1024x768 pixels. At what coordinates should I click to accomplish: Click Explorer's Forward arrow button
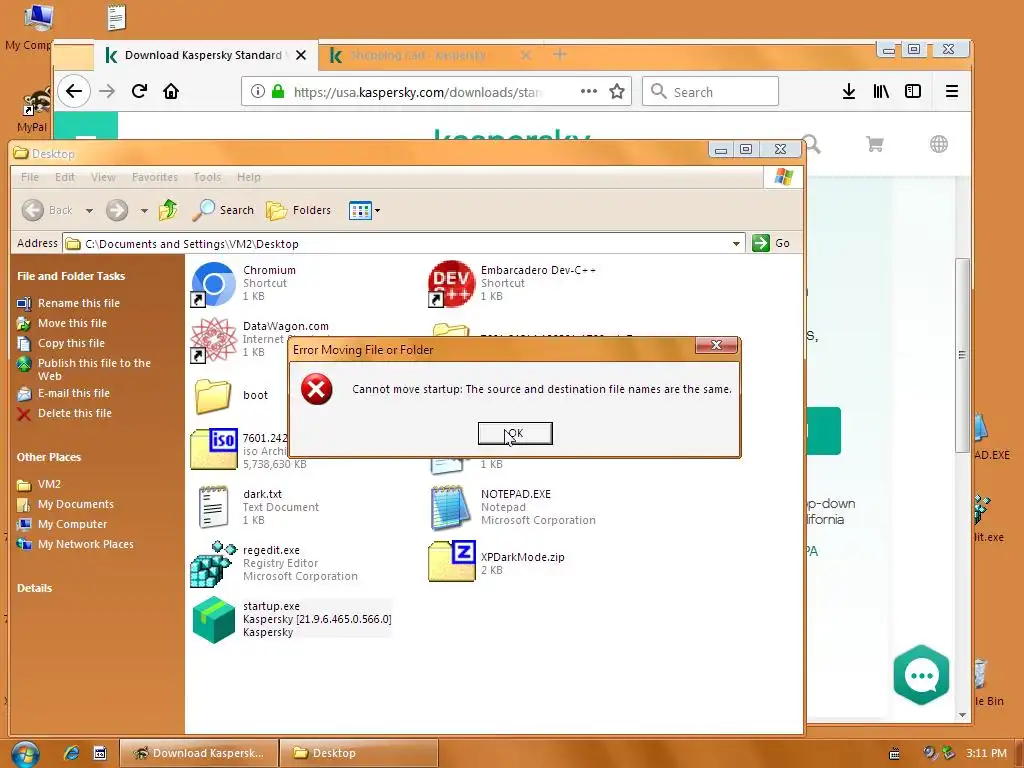click(118, 210)
